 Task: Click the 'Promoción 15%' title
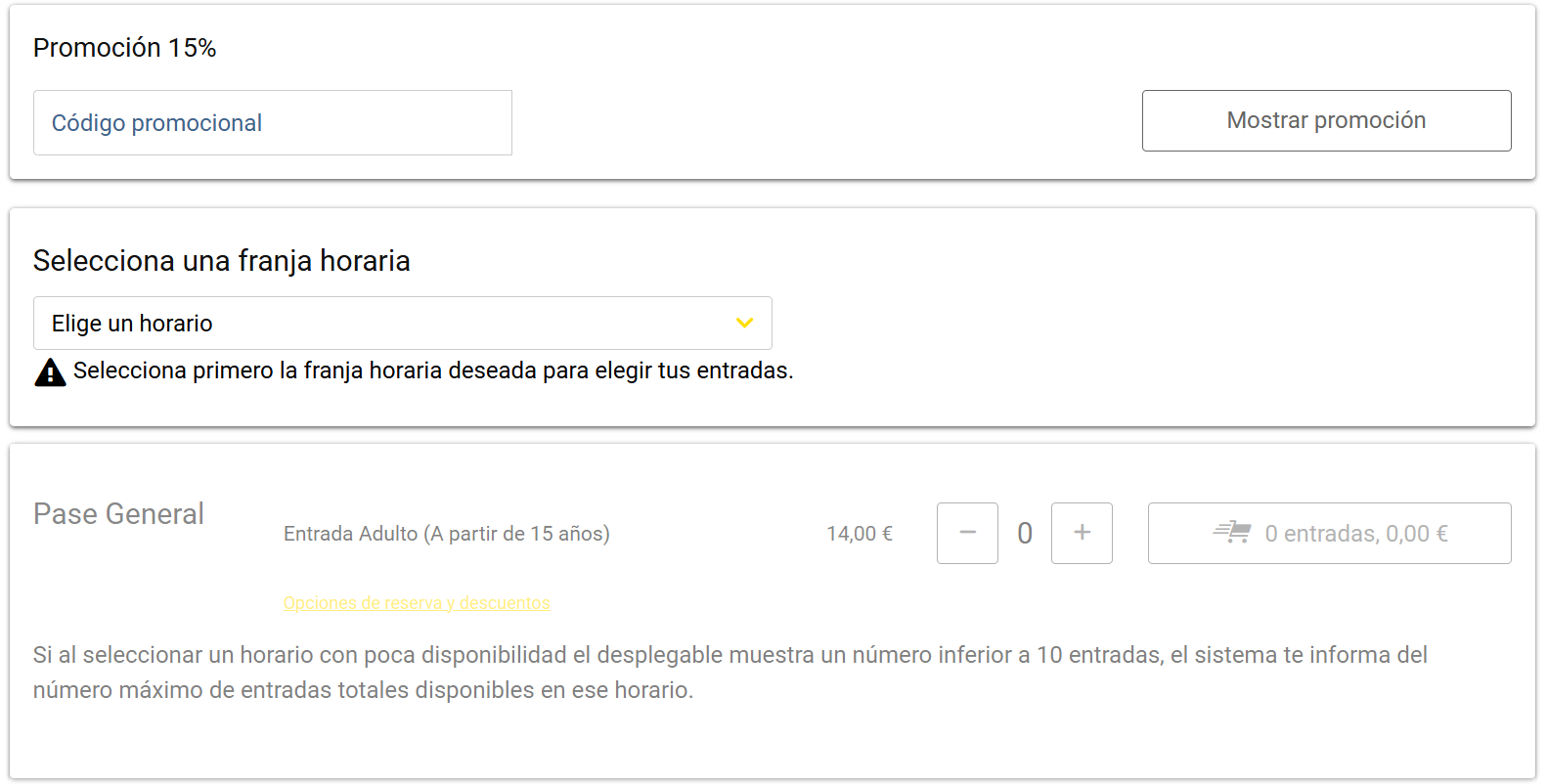pyautogui.click(x=124, y=48)
